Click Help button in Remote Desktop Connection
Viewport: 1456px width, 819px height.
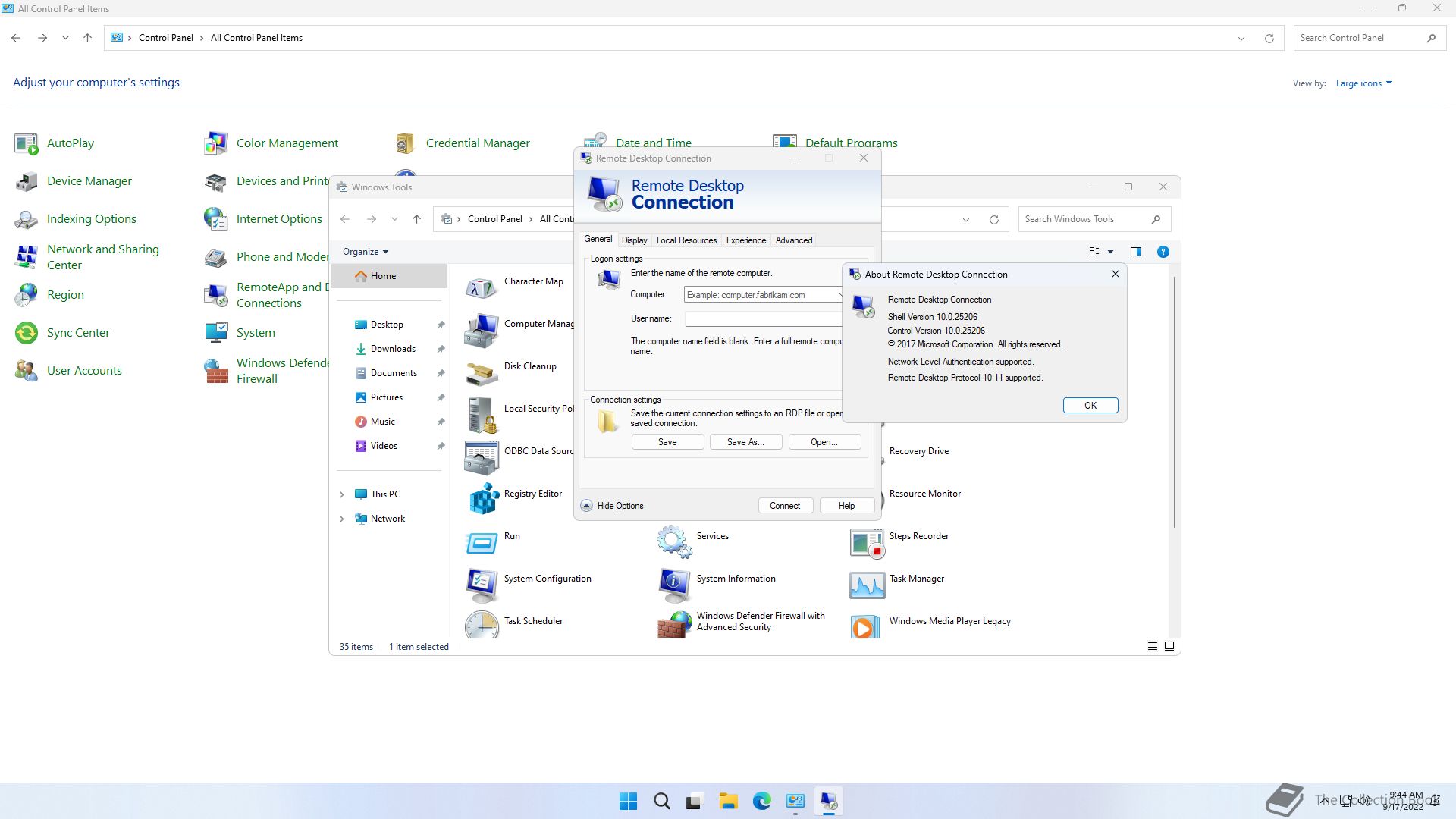(x=846, y=506)
